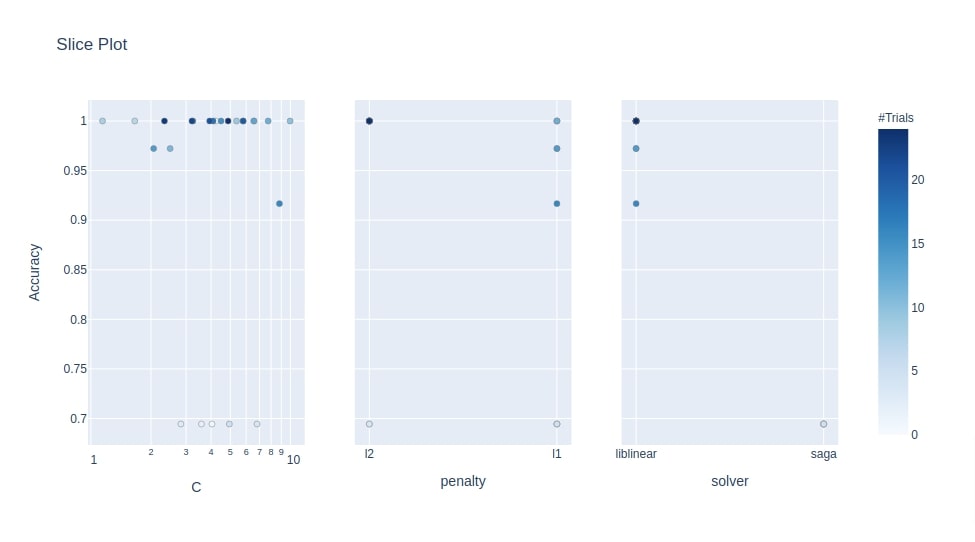Click the l1 penalty point near 0.69

tap(557, 424)
